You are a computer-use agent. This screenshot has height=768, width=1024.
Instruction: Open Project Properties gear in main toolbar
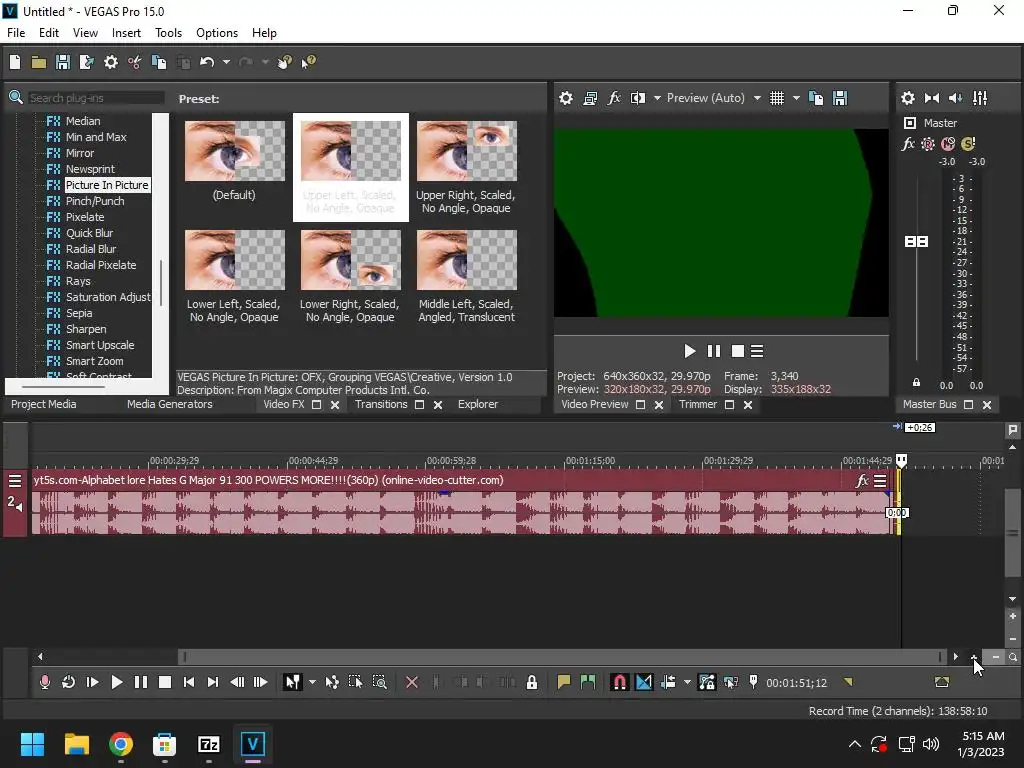(x=111, y=62)
